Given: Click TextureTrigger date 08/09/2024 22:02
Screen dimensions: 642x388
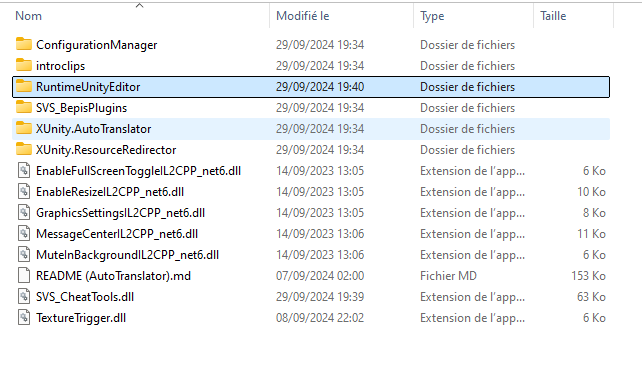Looking at the screenshot, I should [x=320, y=318].
